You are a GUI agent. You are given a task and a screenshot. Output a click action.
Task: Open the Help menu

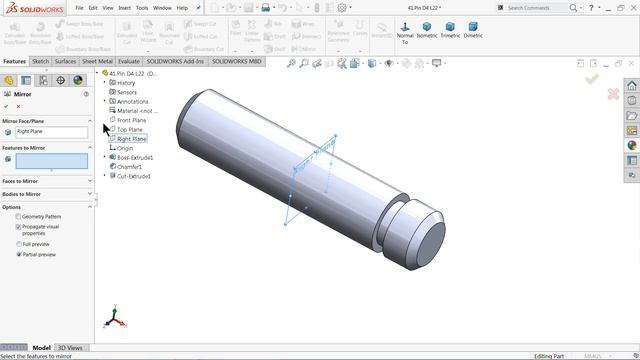182,8
